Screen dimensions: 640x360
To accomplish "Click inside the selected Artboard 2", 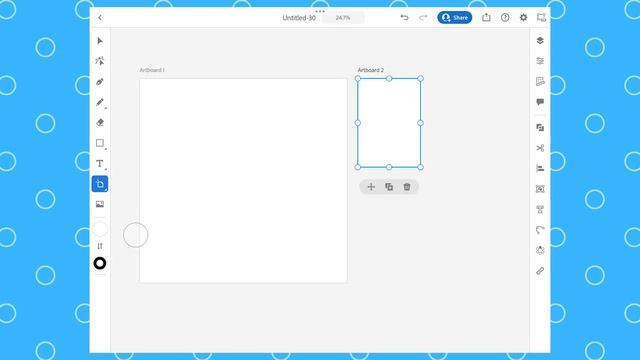I will click(x=389, y=122).
